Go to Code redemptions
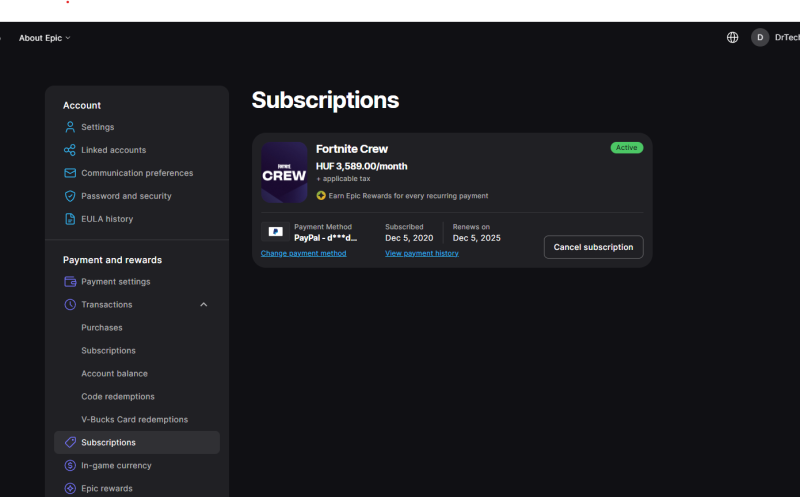This screenshot has width=800, height=497. 117,397
